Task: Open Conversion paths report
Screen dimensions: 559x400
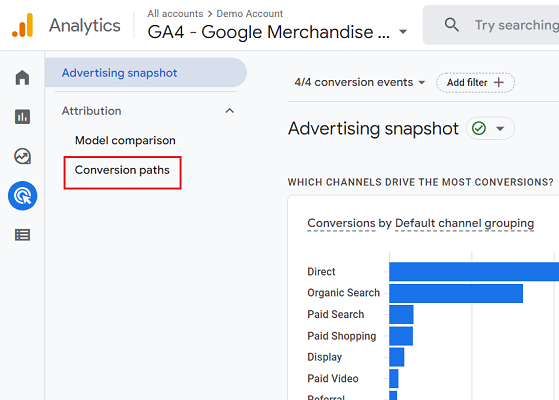Action: 122,170
